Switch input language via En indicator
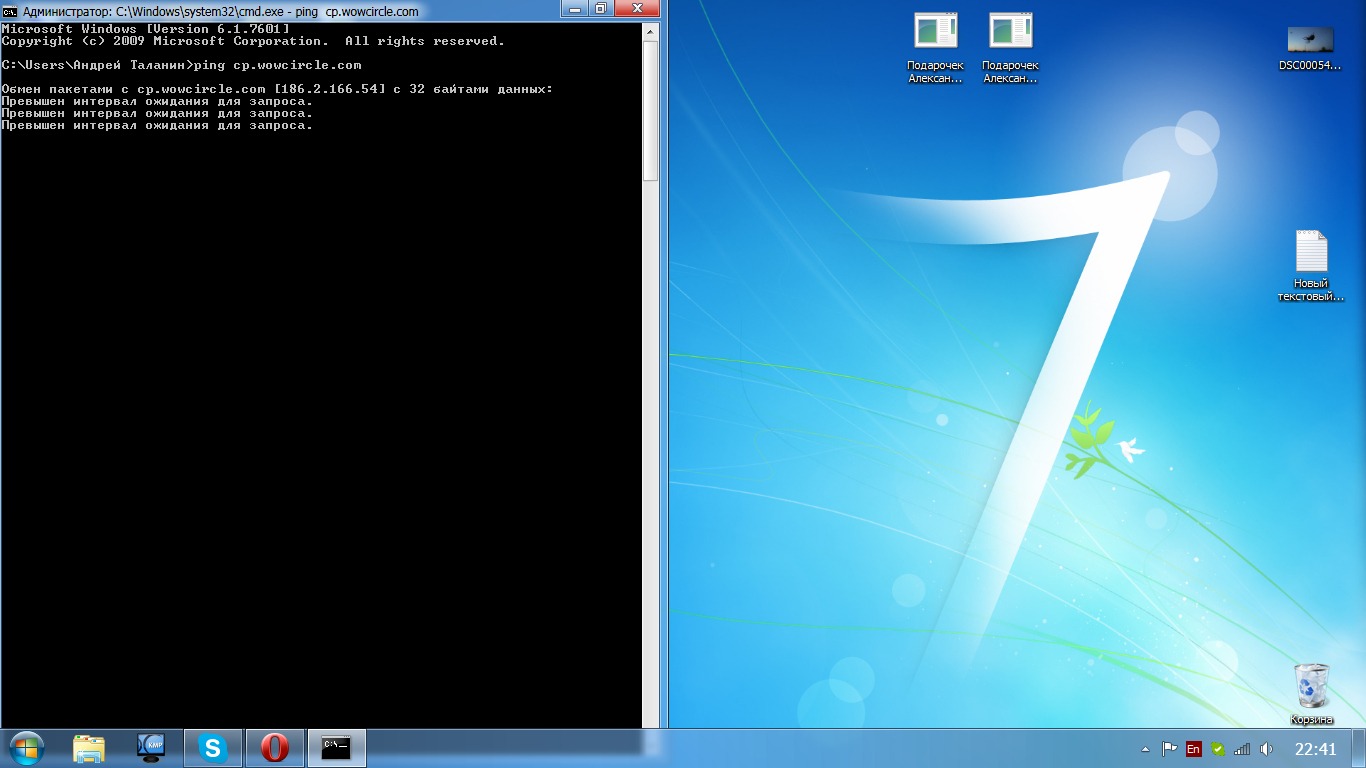The height and width of the screenshot is (768, 1366). [x=1193, y=749]
